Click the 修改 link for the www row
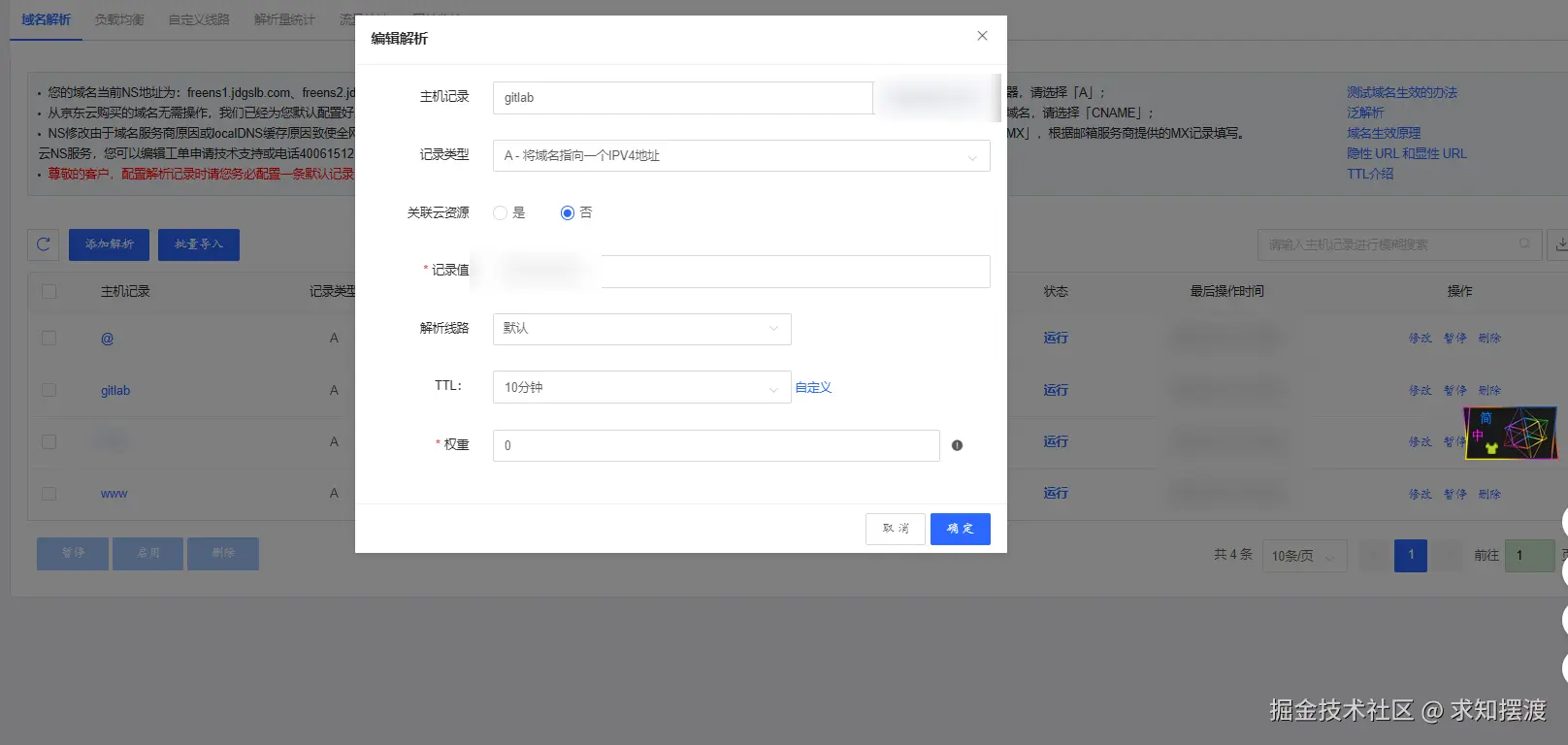 point(1421,495)
